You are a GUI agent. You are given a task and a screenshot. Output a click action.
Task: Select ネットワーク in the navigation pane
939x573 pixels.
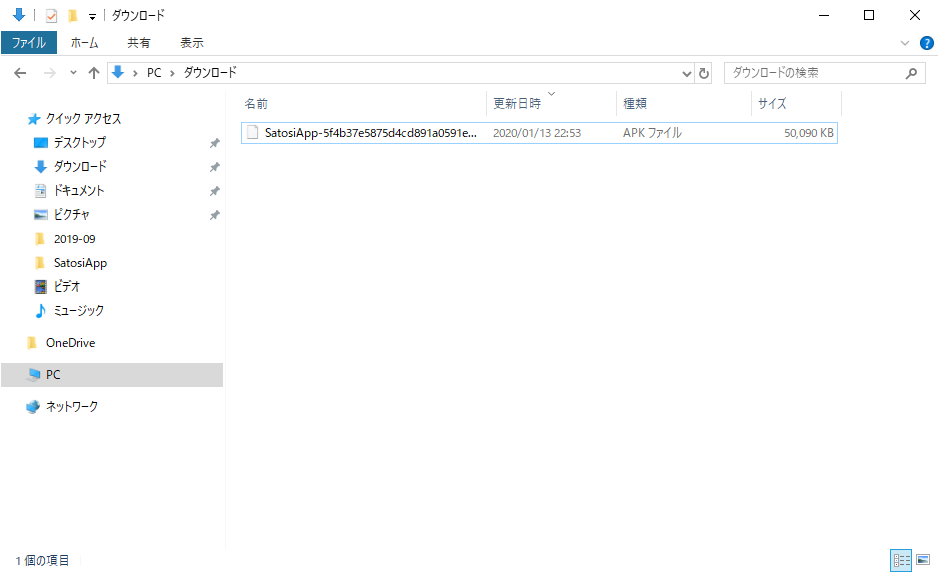coord(72,406)
